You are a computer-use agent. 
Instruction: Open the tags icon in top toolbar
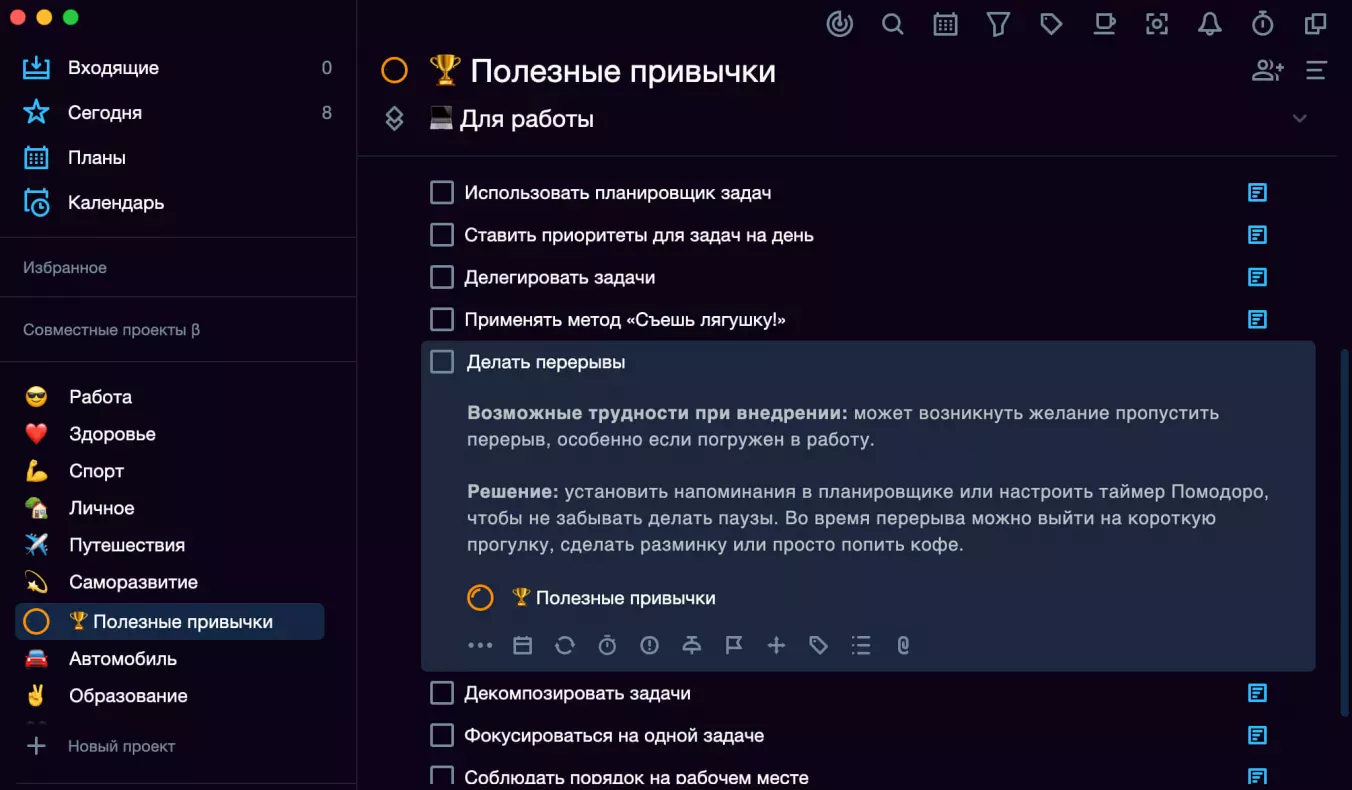1051,24
